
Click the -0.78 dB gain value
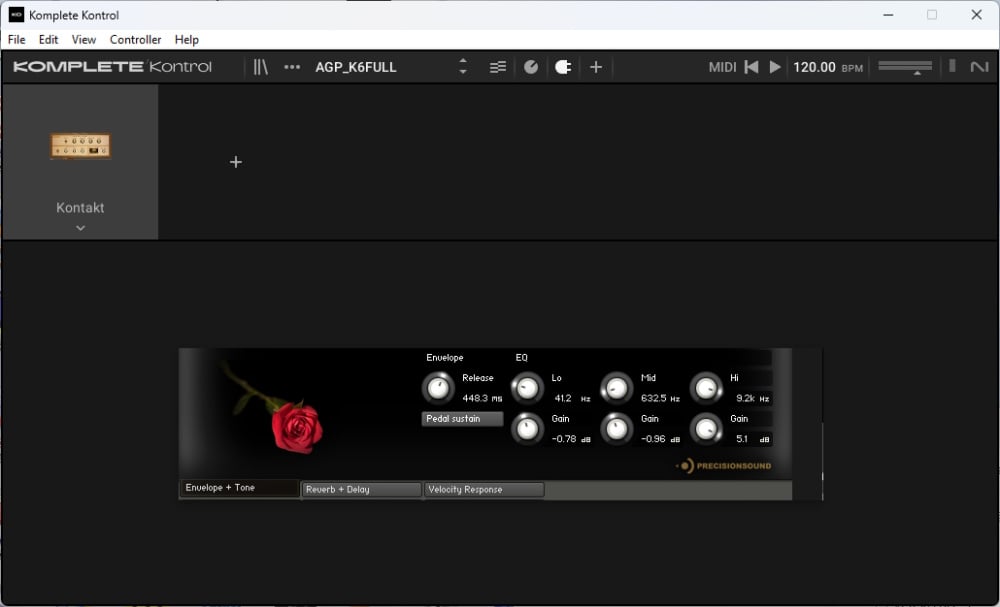click(571, 439)
